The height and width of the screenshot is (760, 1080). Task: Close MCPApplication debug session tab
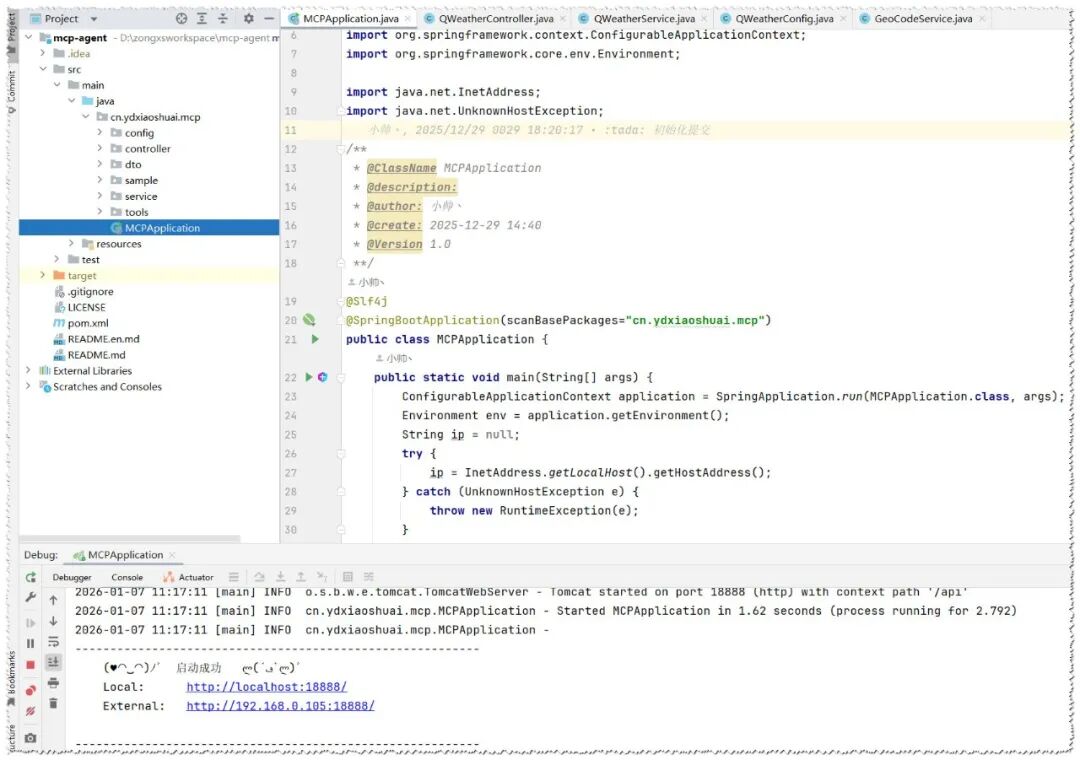point(172,555)
